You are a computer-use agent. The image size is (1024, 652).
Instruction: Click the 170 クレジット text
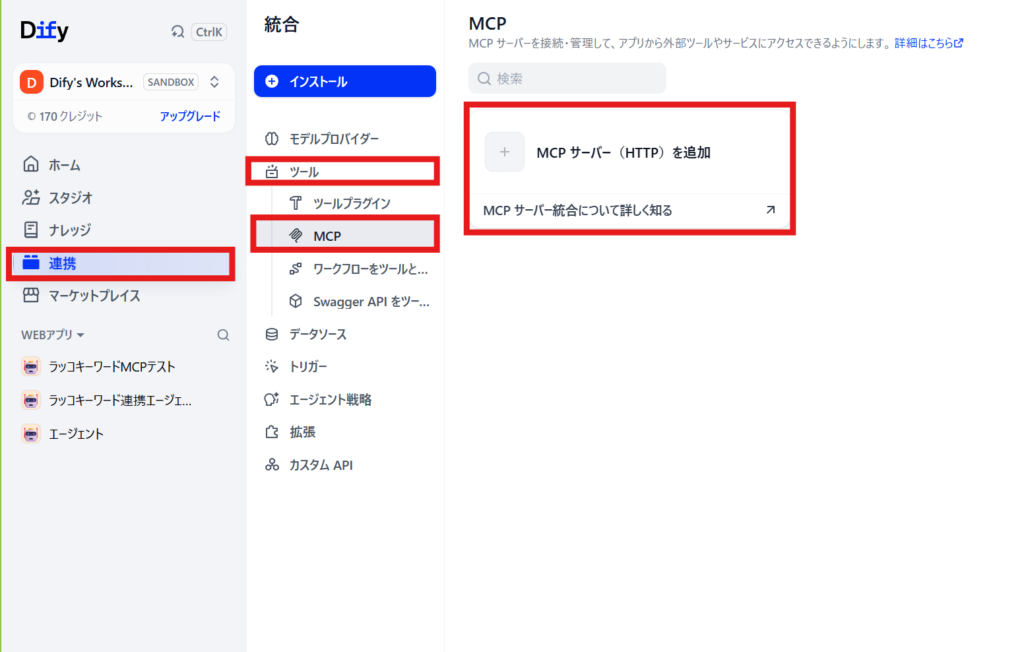point(71,116)
